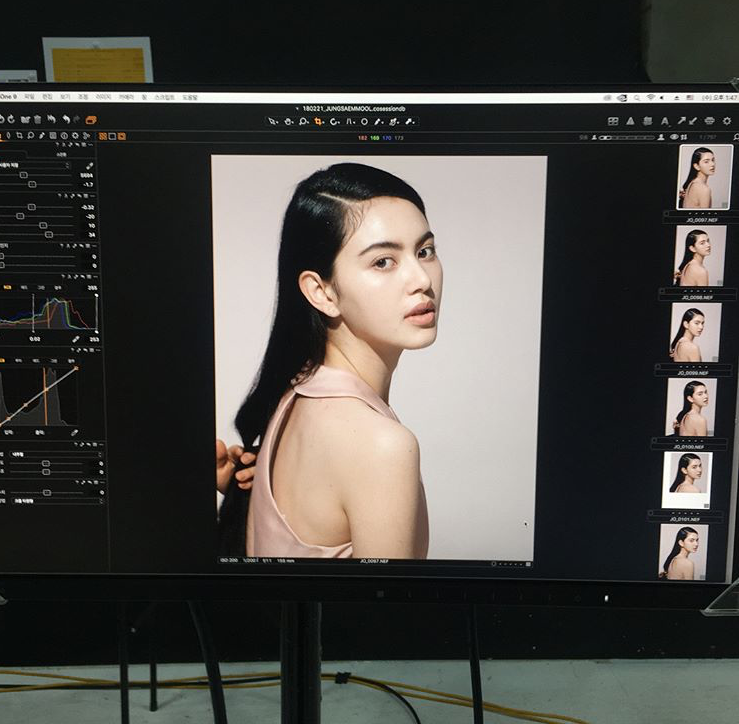Click the levels eyedropper picker icon
Viewport: 739px width, 724px height.
[x=76, y=339]
